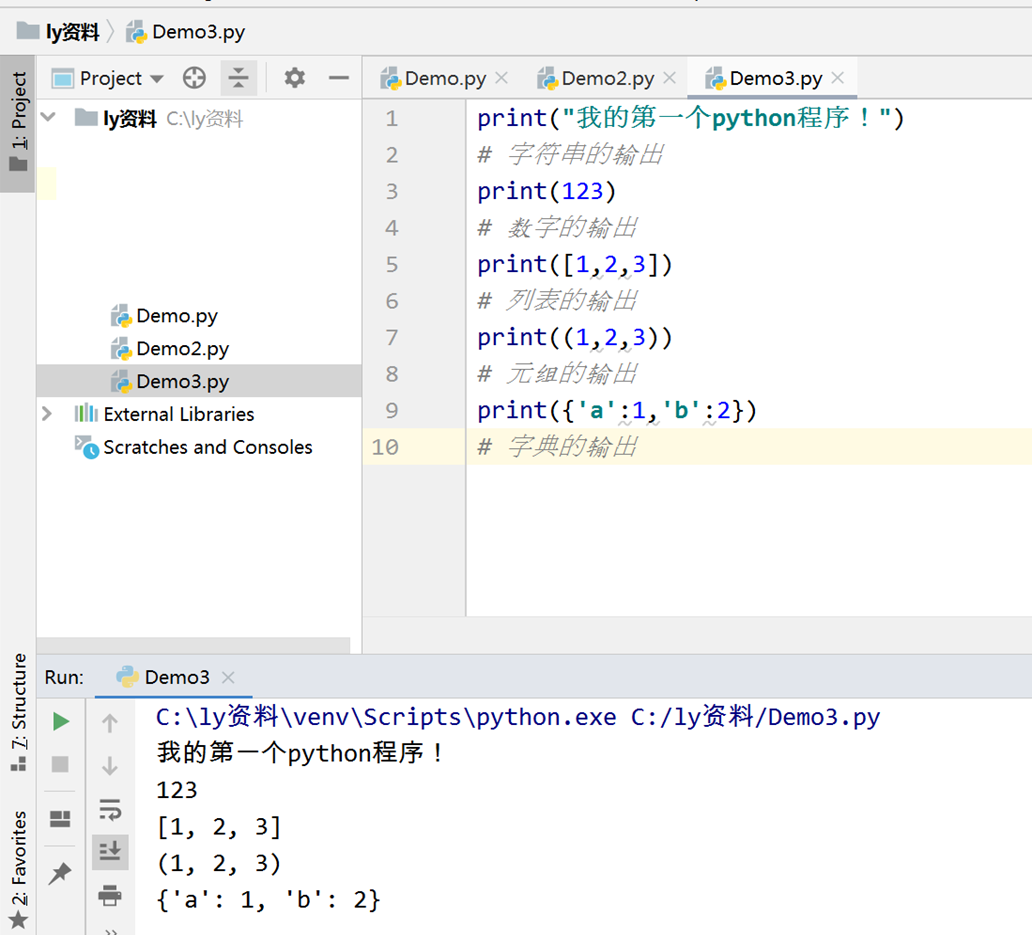Collapse all project tree nodes icon
The height and width of the screenshot is (935, 1032).
click(x=238, y=78)
